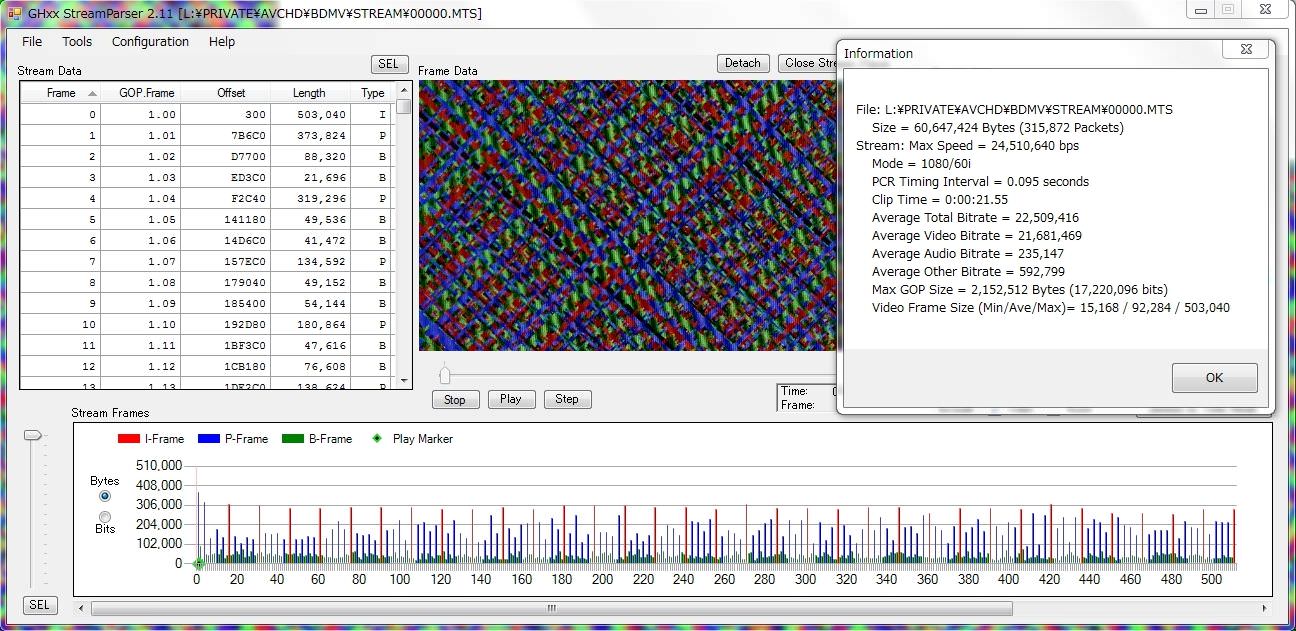Click the frame position slider thumb
1296x631 pixels.
pos(445,375)
